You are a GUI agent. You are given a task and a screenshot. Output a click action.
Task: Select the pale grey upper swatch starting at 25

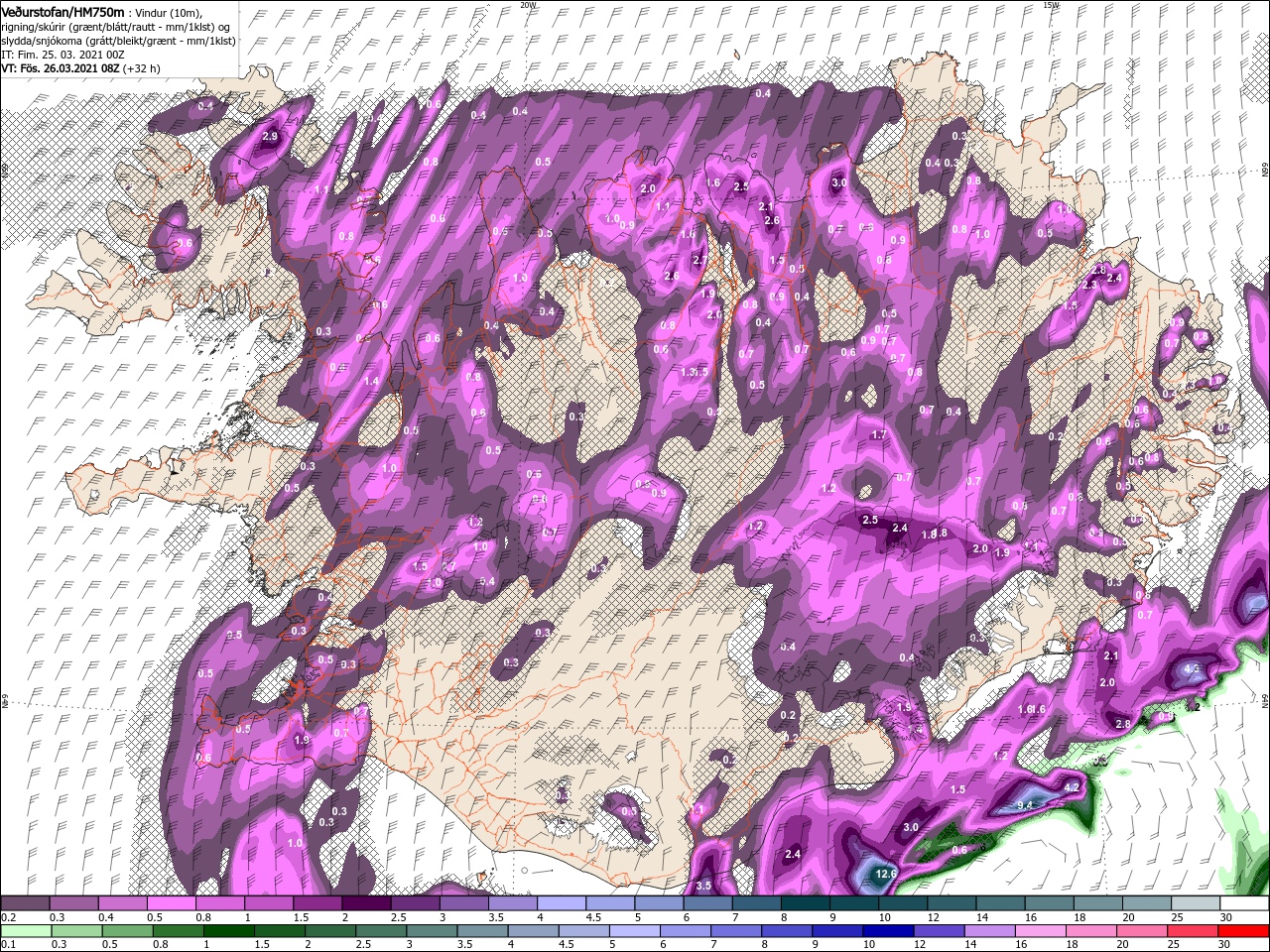[1196, 903]
